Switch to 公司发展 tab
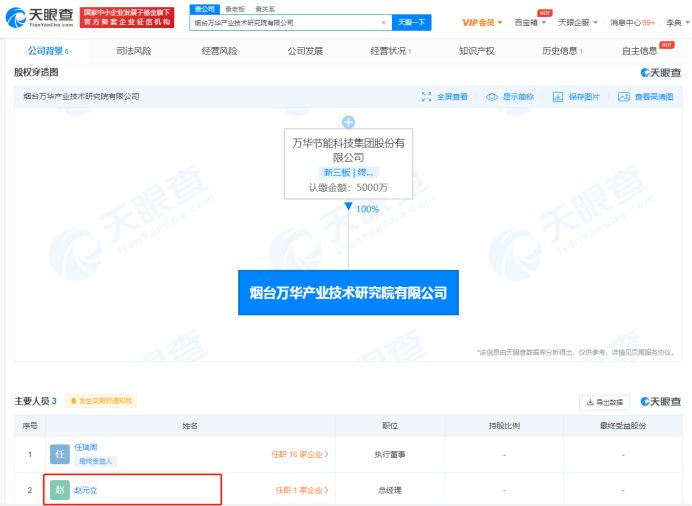The width and height of the screenshot is (692, 506). tap(305, 51)
